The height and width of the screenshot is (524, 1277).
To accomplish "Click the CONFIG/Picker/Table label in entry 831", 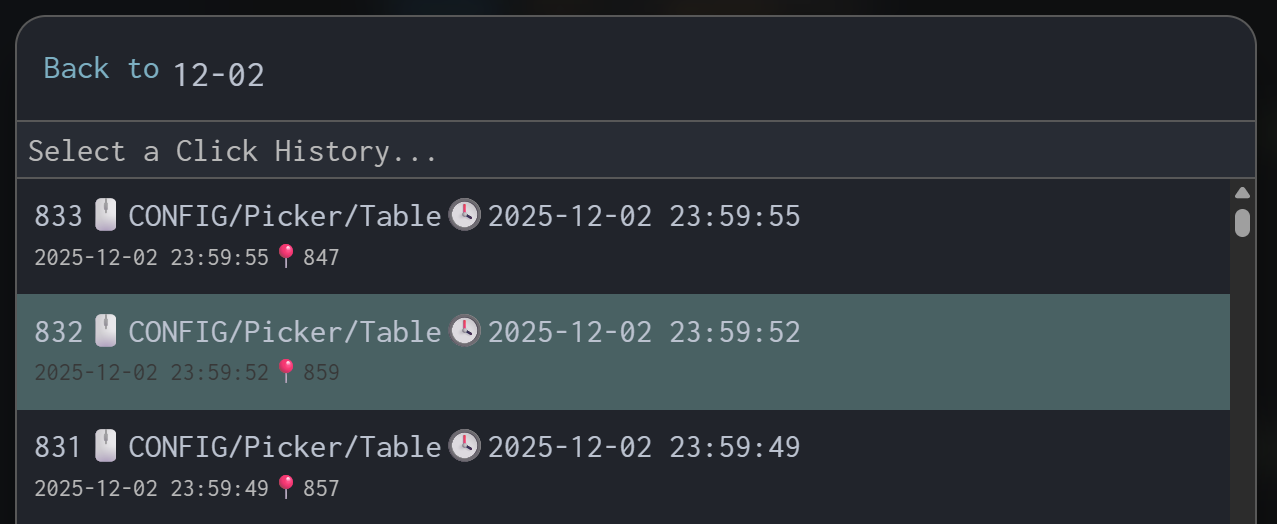I will (285, 447).
